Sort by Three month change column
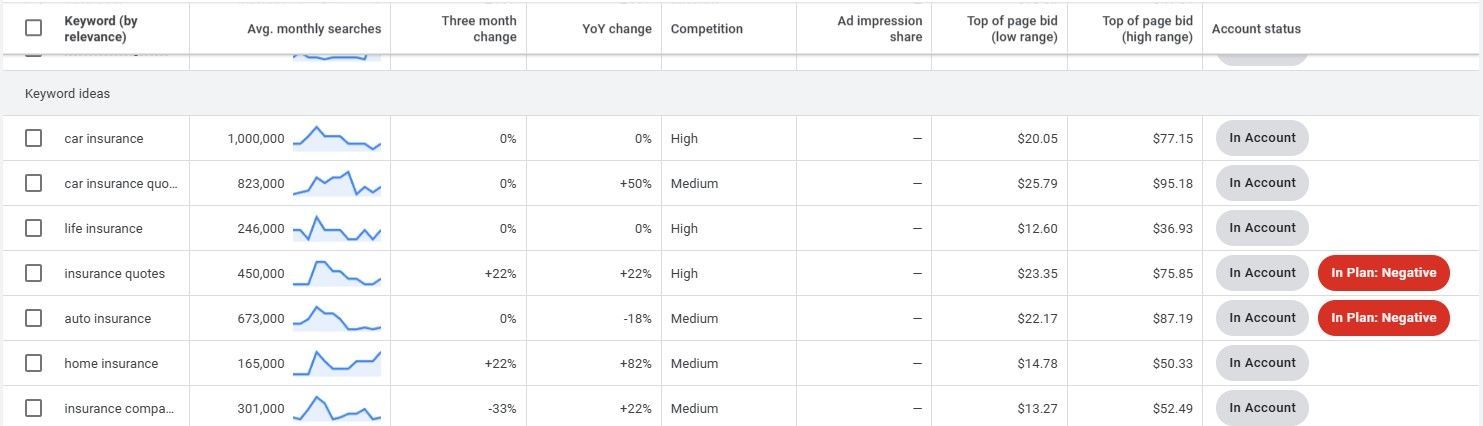Viewport: 1483px width, 426px height. click(x=479, y=29)
